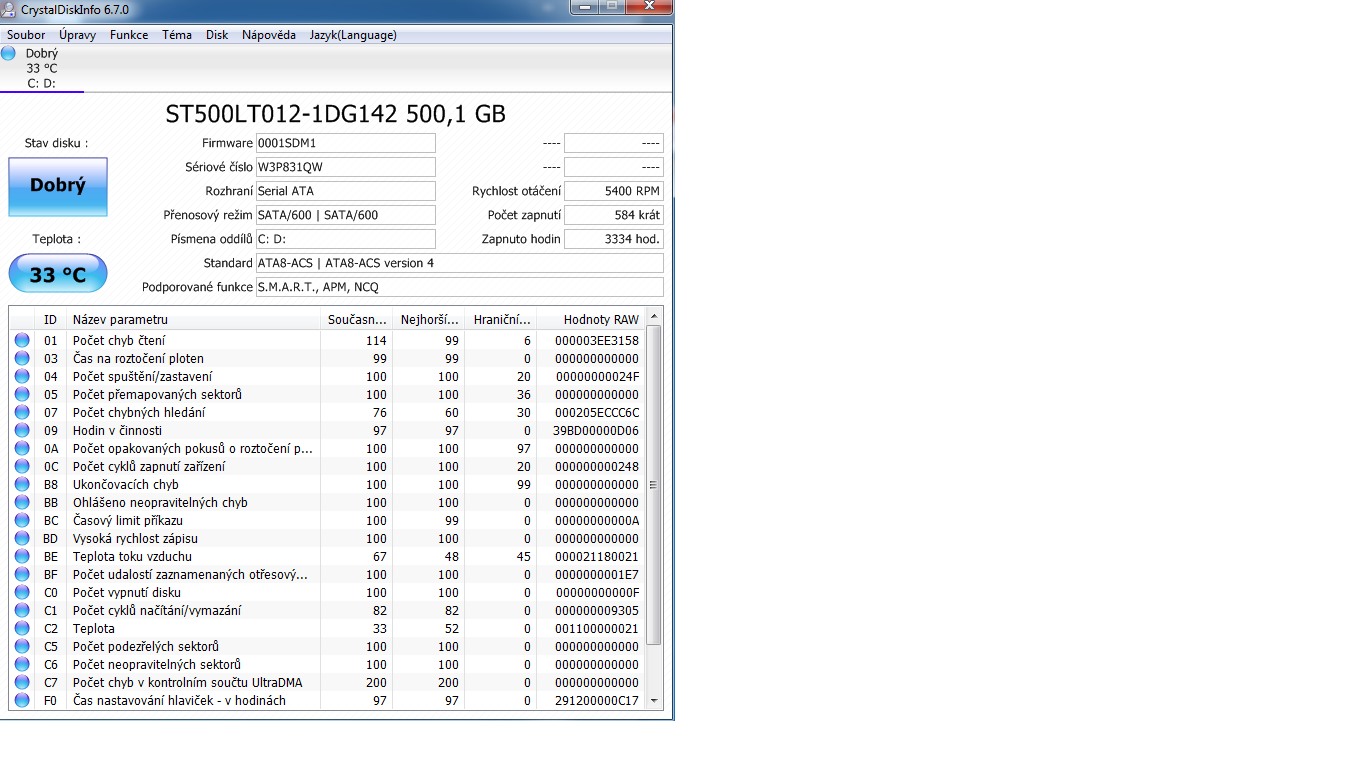Click the Sériové číslo field W3P831QW
Image resolution: width=1366 pixels, height=768 pixels.
pos(346,167)
